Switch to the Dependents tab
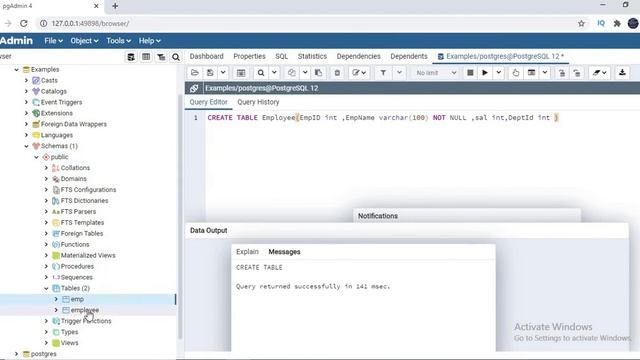Screen dimensions: 640x360 click(409, 56)
